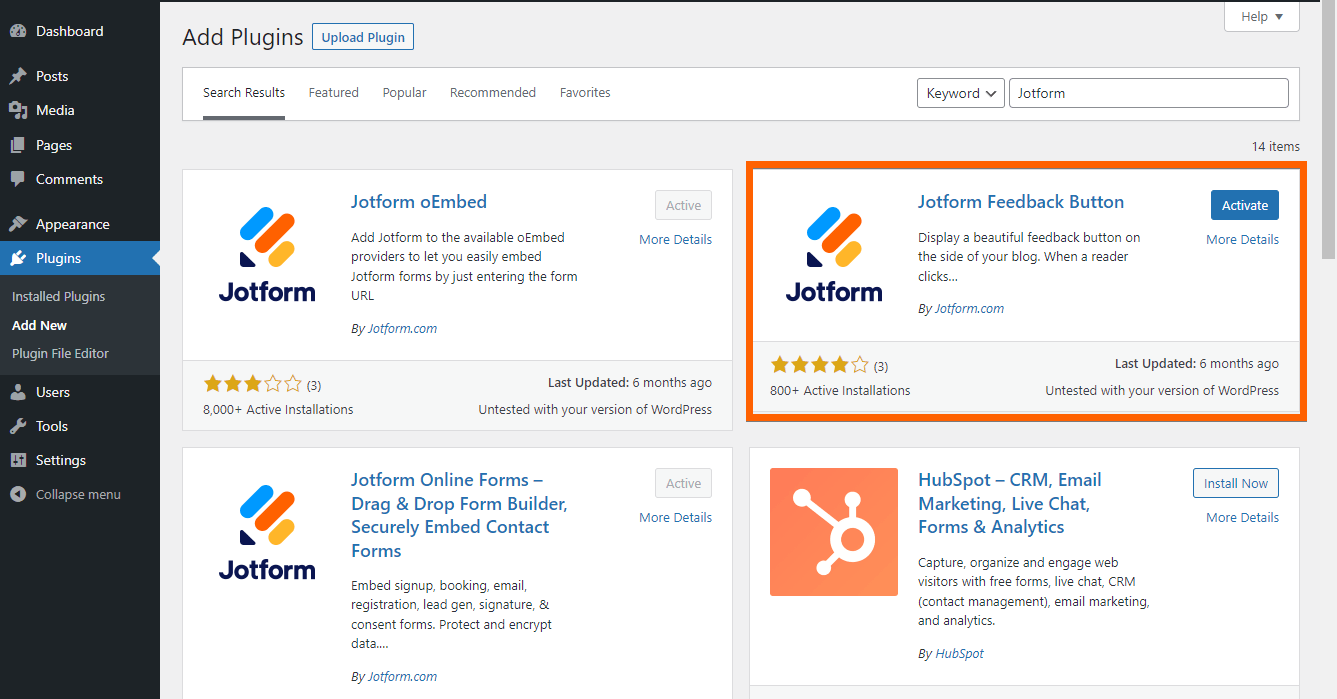Open Installed Plugins in the sidebar

58,296
